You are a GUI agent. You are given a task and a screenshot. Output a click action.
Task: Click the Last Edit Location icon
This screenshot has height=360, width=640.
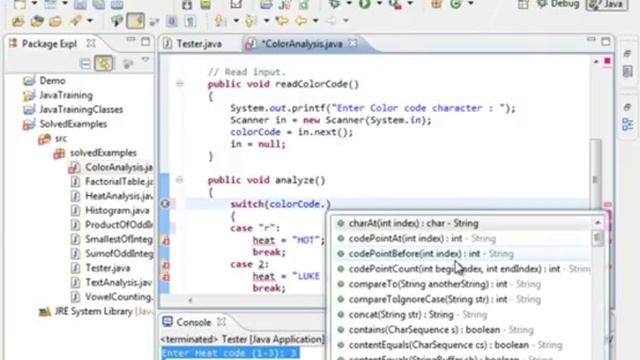[282, 20]
